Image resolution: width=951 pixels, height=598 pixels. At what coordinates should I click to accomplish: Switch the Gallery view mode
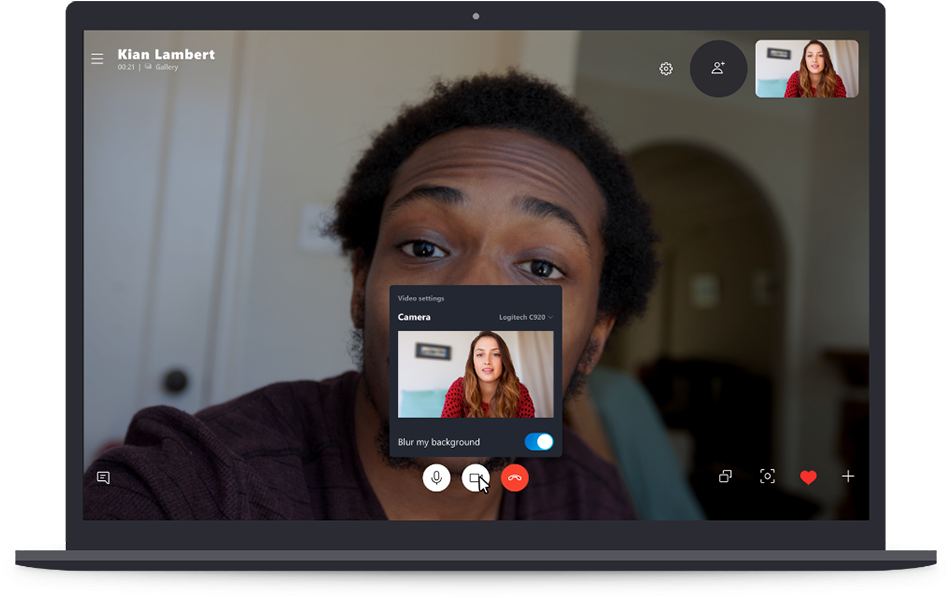[x=161, y=67]
